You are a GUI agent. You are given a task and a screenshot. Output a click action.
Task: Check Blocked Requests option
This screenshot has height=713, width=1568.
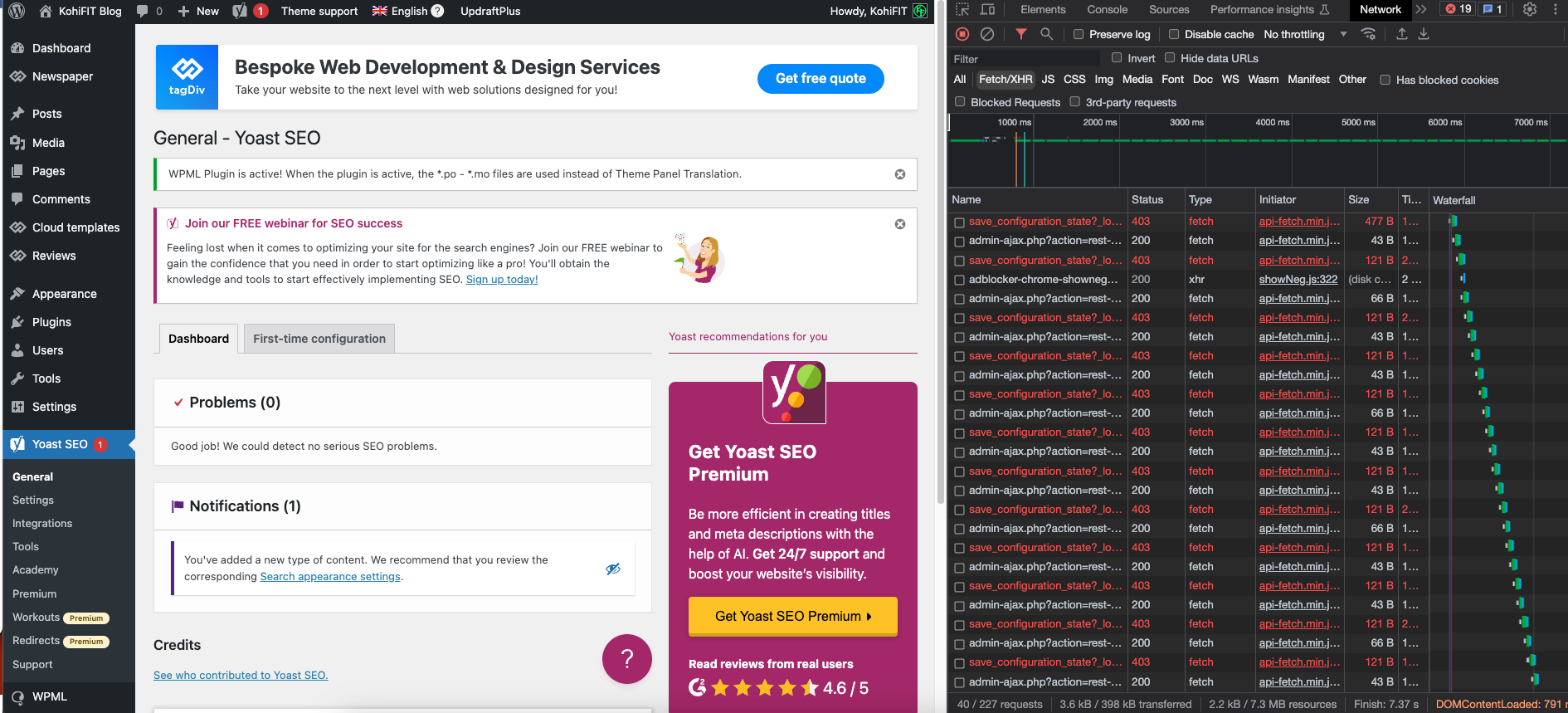click(960, 102)
